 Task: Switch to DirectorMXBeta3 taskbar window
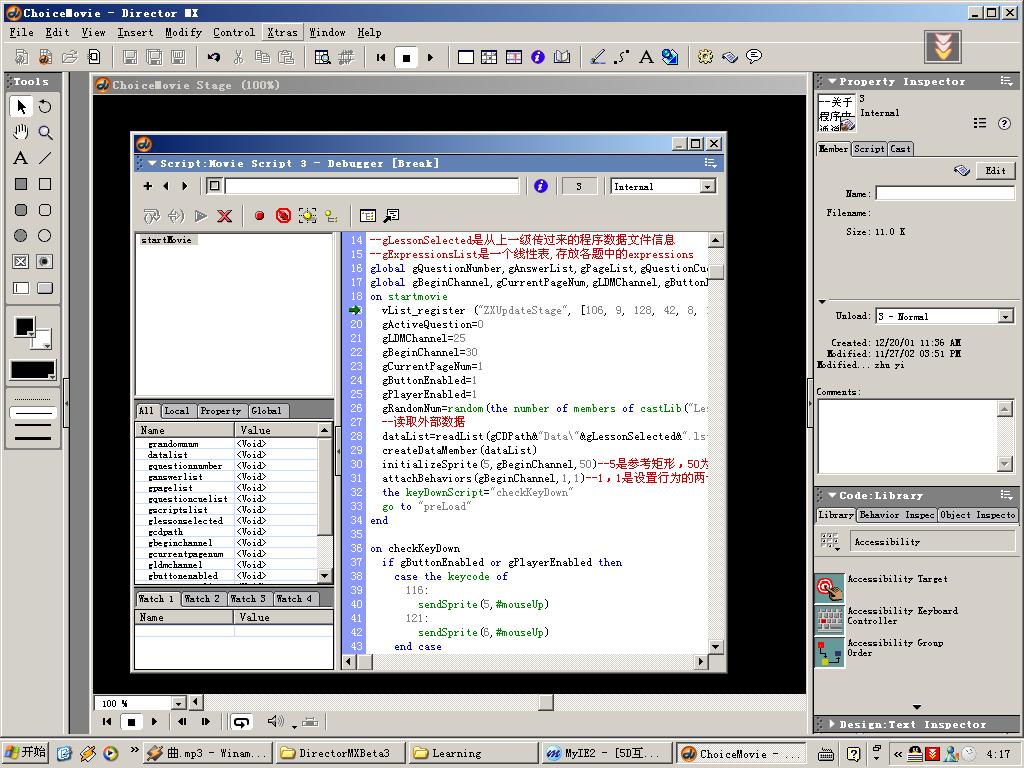[340, 754]
